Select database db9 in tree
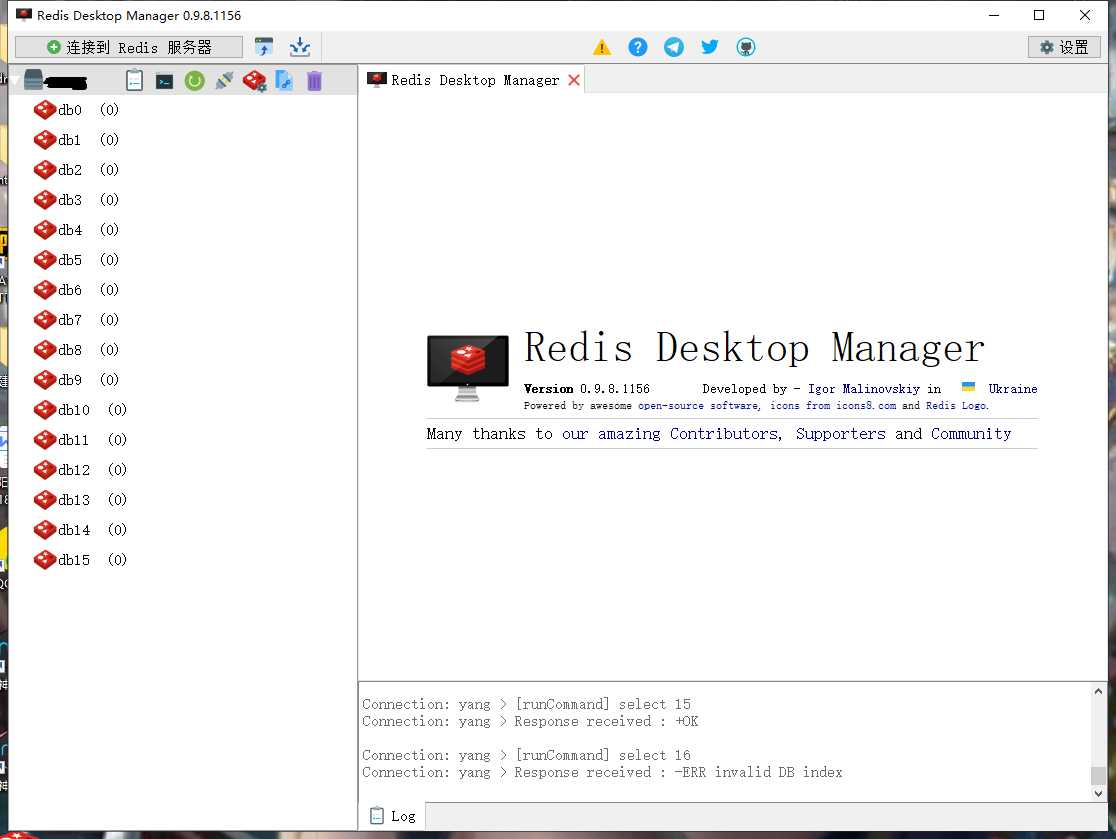 (76, 379)
